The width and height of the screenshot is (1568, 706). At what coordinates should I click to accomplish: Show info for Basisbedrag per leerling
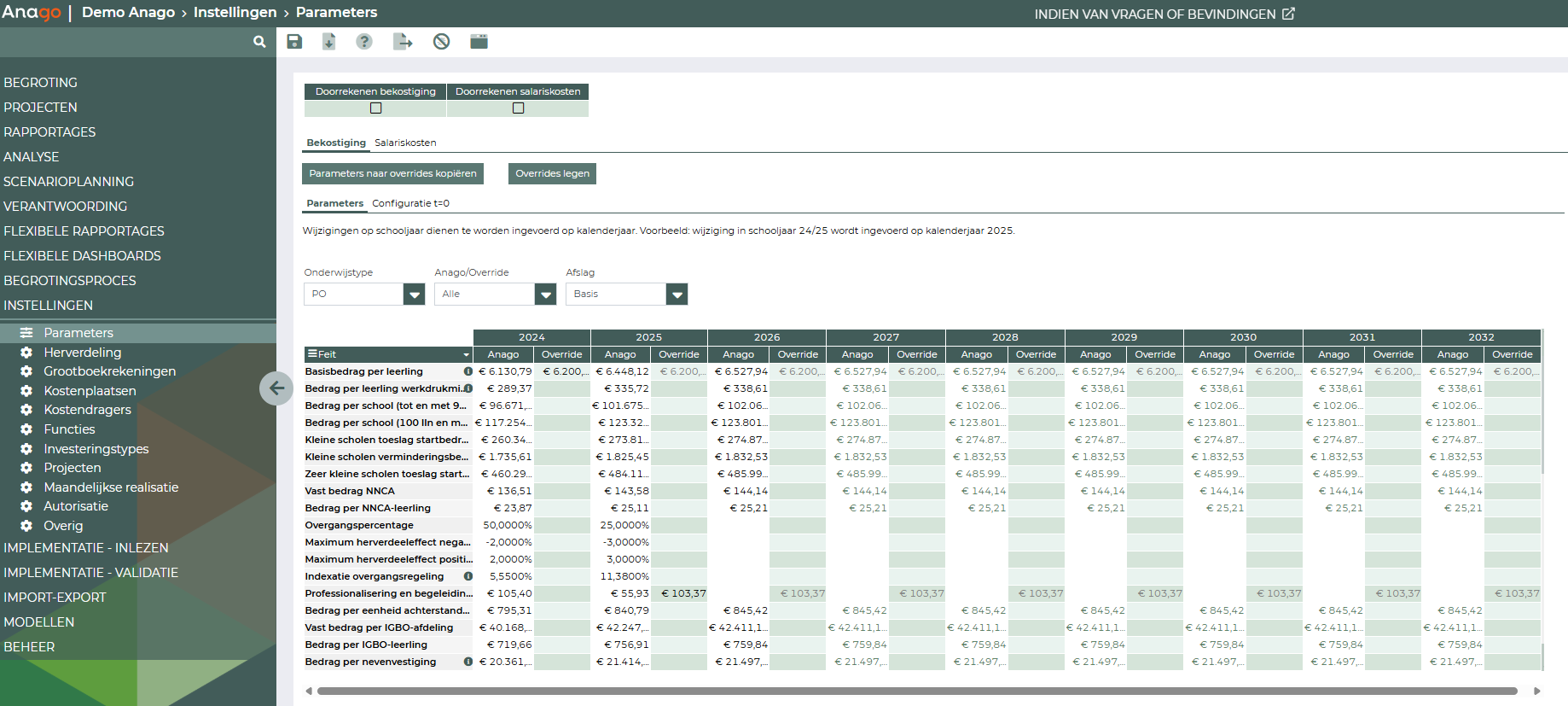[x=467, y=371]
